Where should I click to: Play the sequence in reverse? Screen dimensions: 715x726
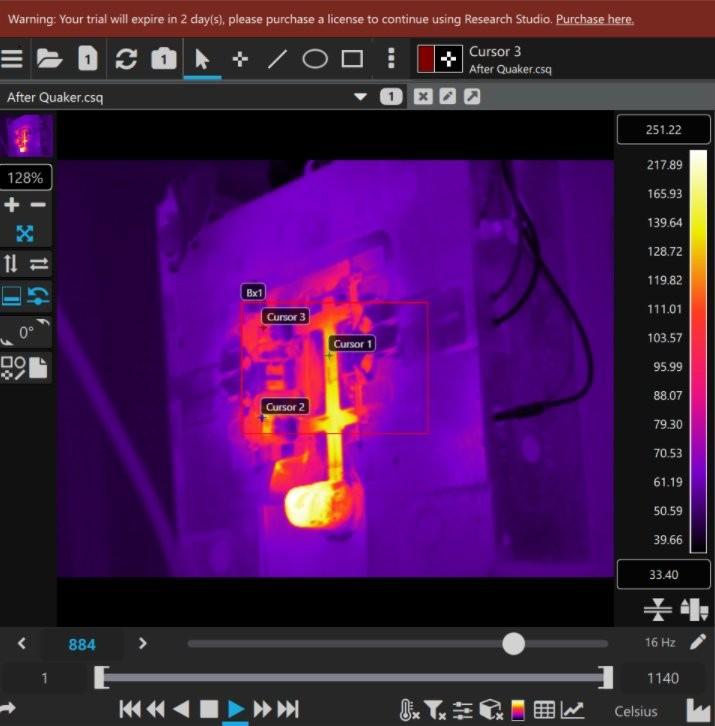tap(181, 709)
